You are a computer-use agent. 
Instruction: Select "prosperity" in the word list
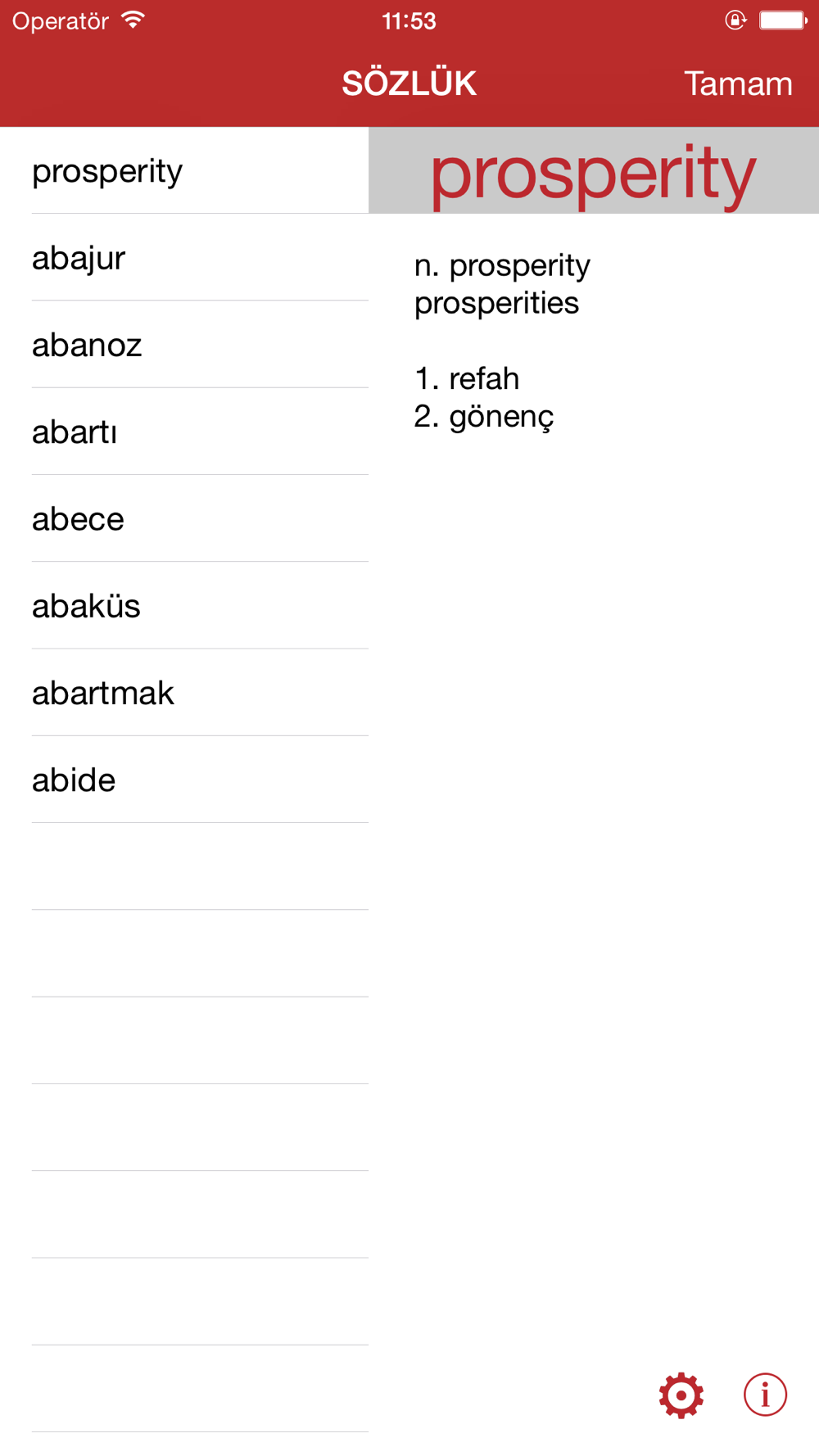(107, 171)
